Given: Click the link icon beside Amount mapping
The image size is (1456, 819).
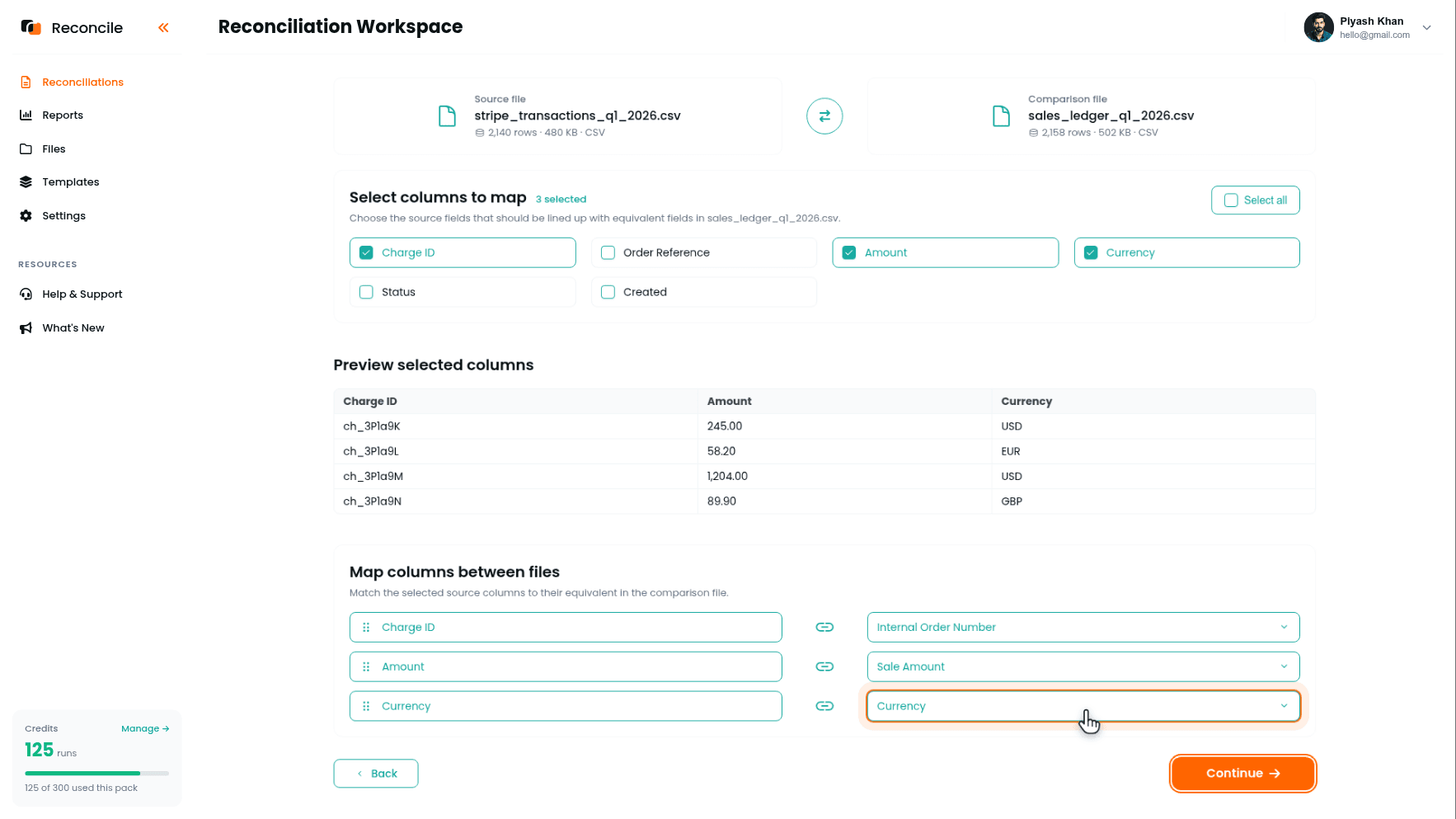Looking at the screenshot, I should tap(824, 667).
